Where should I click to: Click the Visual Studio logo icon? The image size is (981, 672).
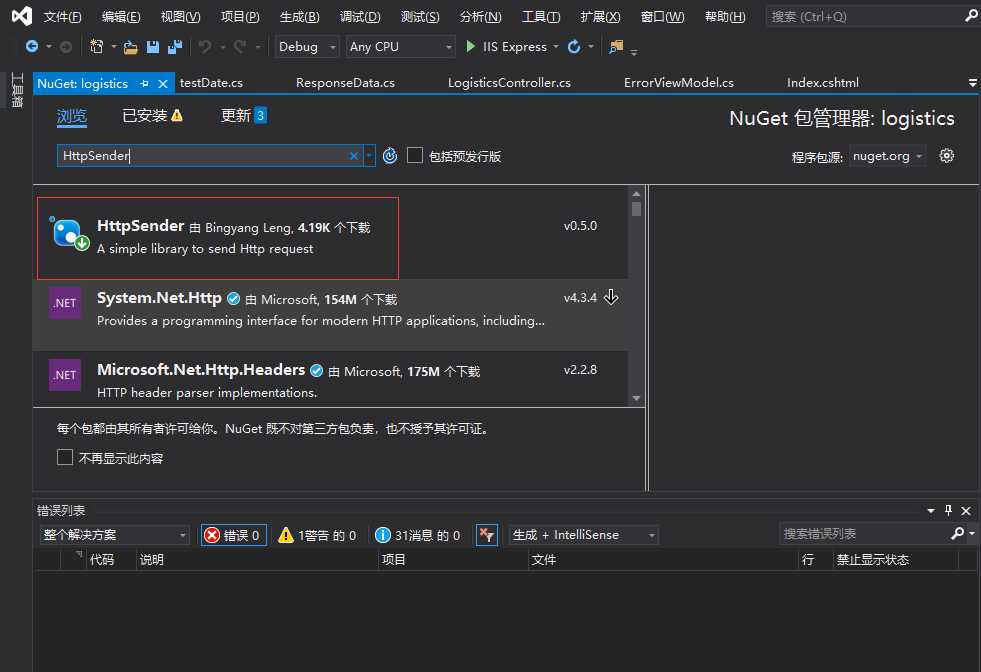click(21, 16)
